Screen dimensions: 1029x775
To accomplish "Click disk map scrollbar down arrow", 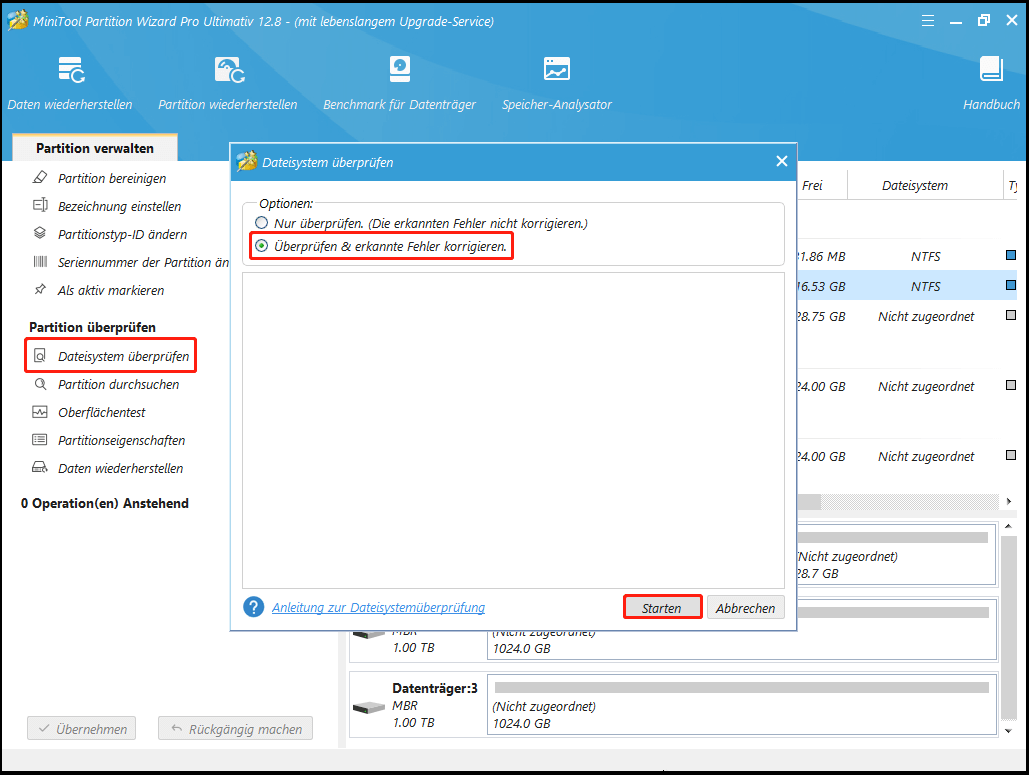I will pos(1009,730).
